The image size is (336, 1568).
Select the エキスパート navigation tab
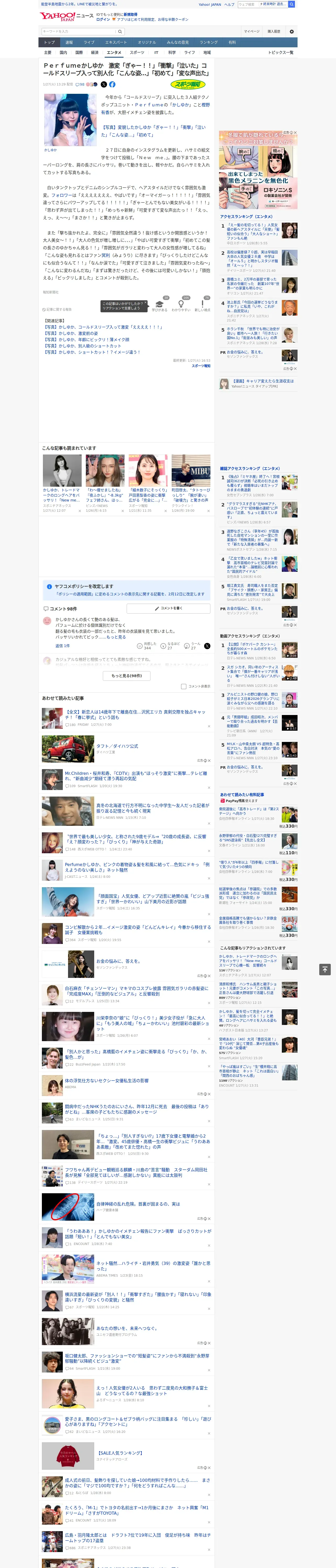click(x=116, y=43)
